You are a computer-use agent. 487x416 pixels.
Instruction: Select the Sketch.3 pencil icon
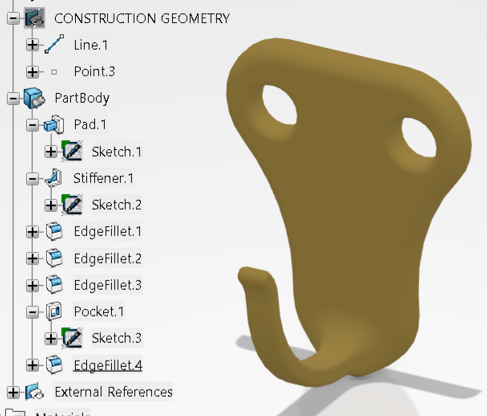pos(72,337)
